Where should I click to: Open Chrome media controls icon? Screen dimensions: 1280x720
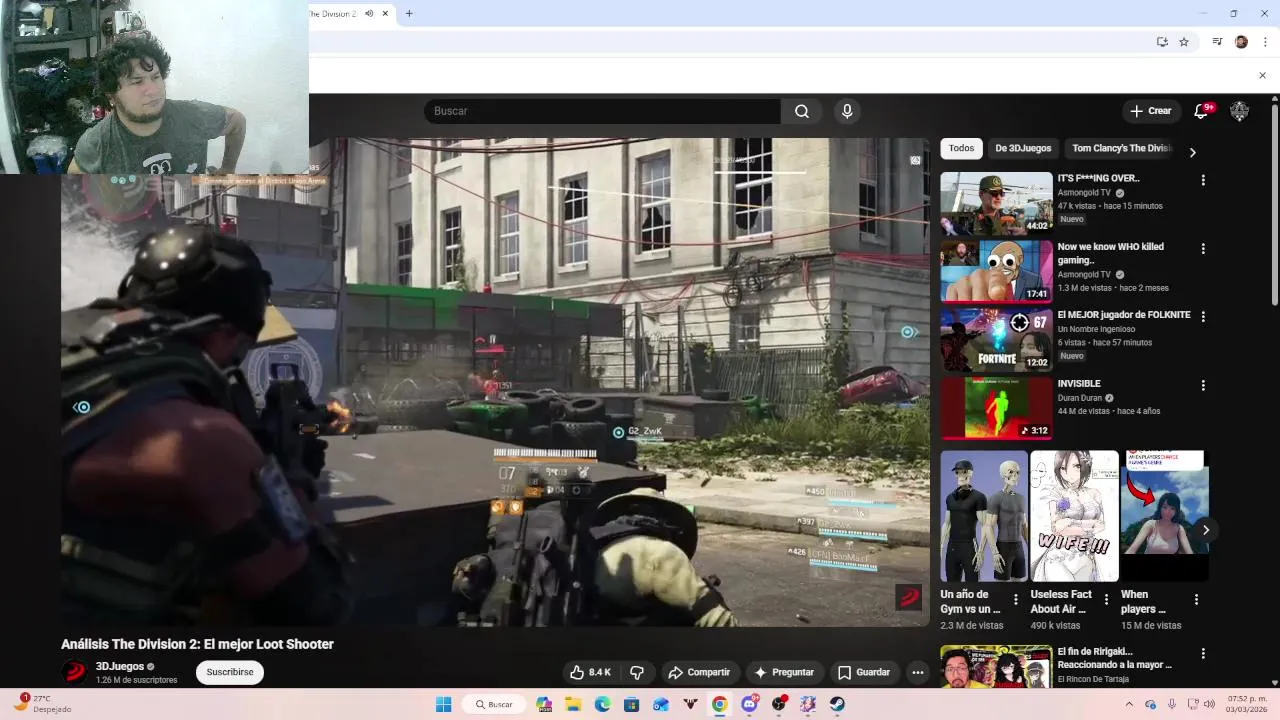click(x=1217, y=42)
